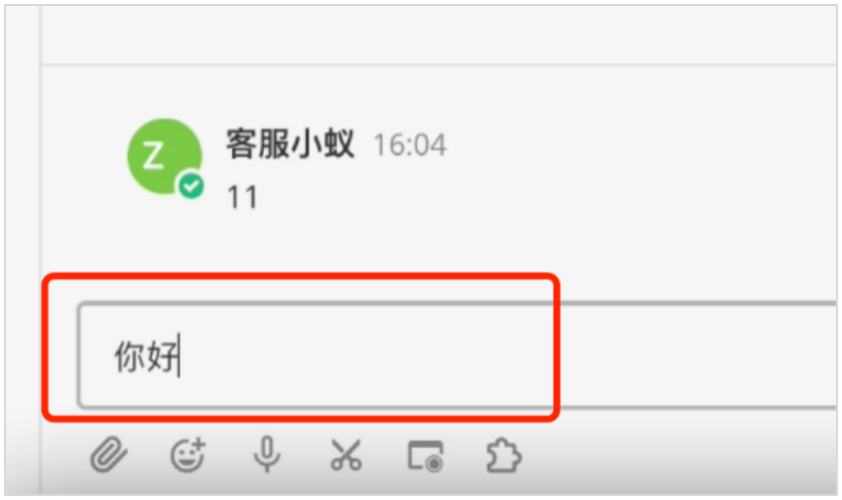Attach a file with the paperclip icon
This screenshot has width=842, height=500.
coord(108,454)
